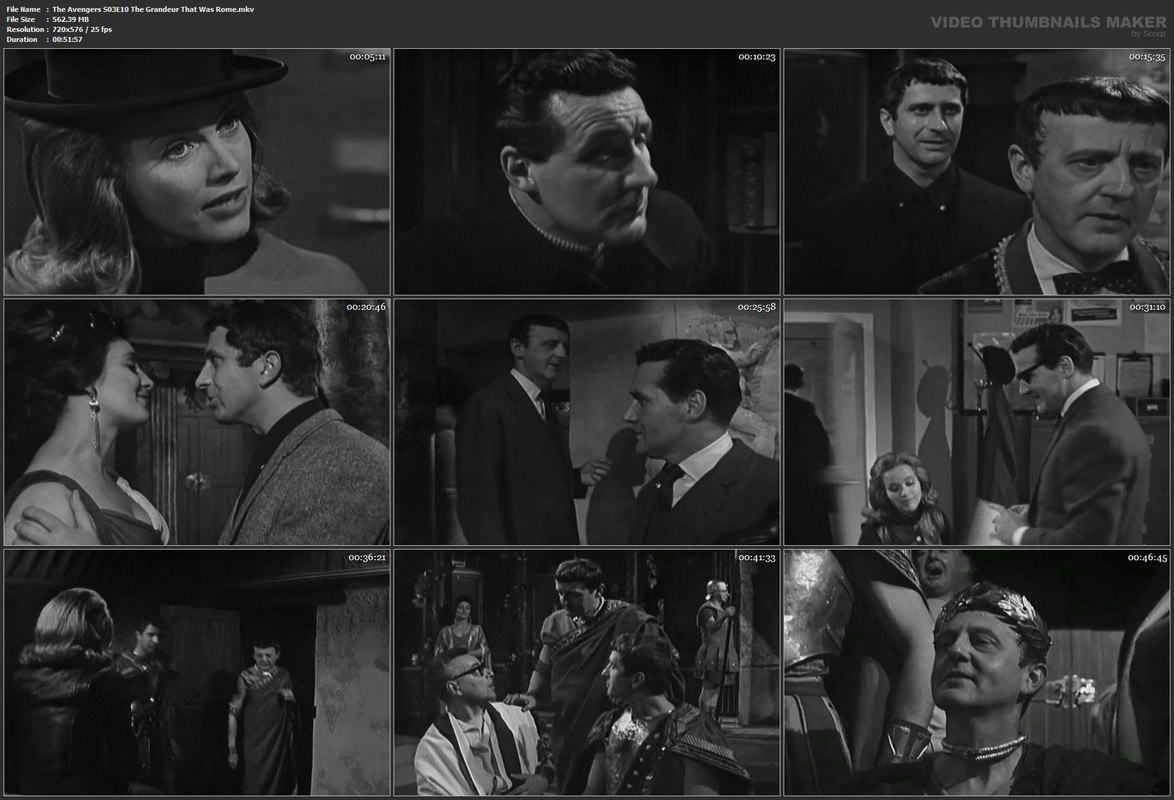
Task: Click the resolution value '720x576 / 25 fps'
Action: pos(82,29)
